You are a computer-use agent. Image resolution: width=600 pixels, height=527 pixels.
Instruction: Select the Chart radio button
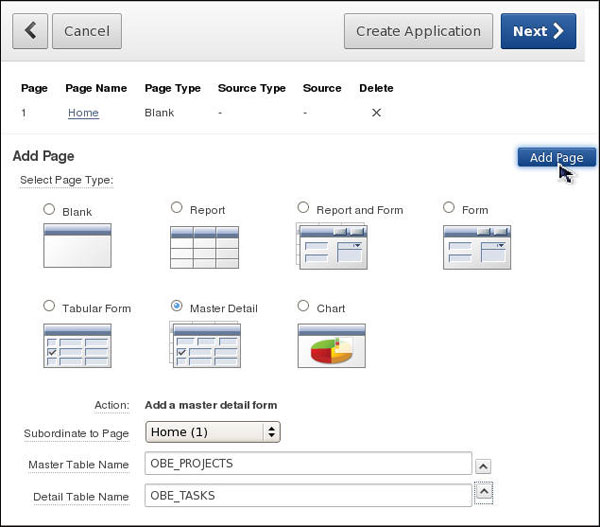[304, 306]
